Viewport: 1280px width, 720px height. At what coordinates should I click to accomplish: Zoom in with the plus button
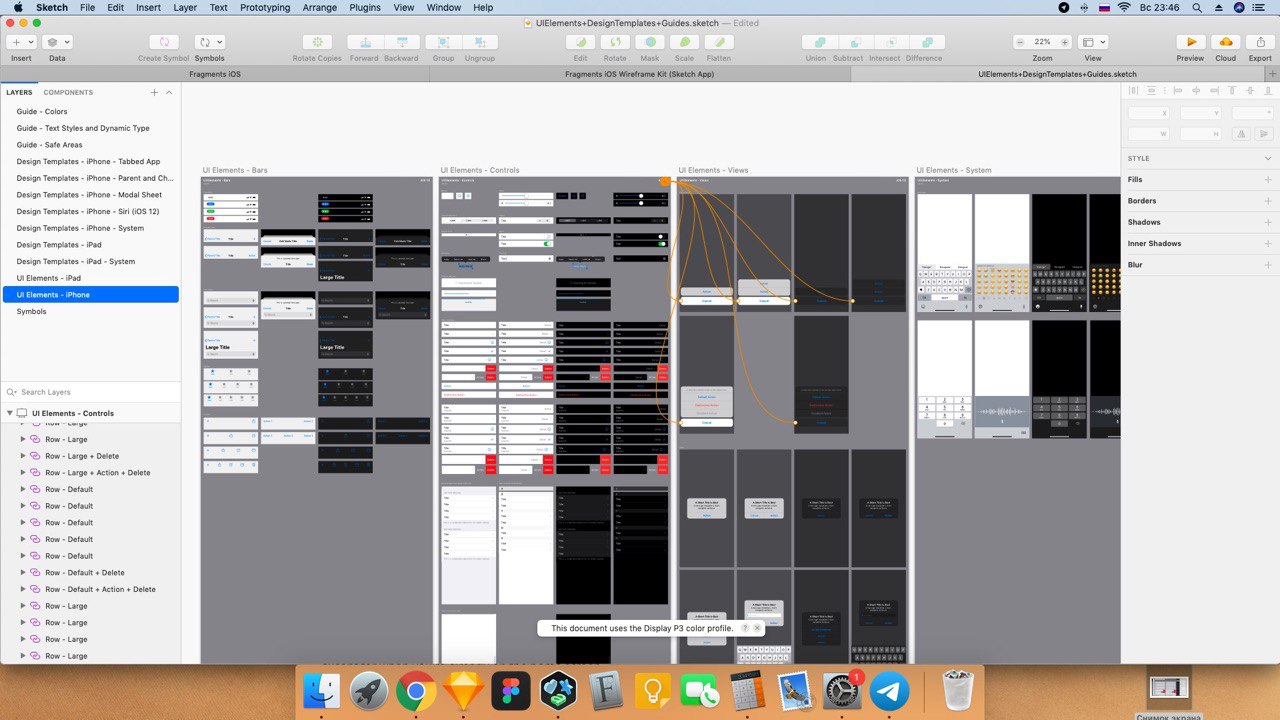point(1064,42)
